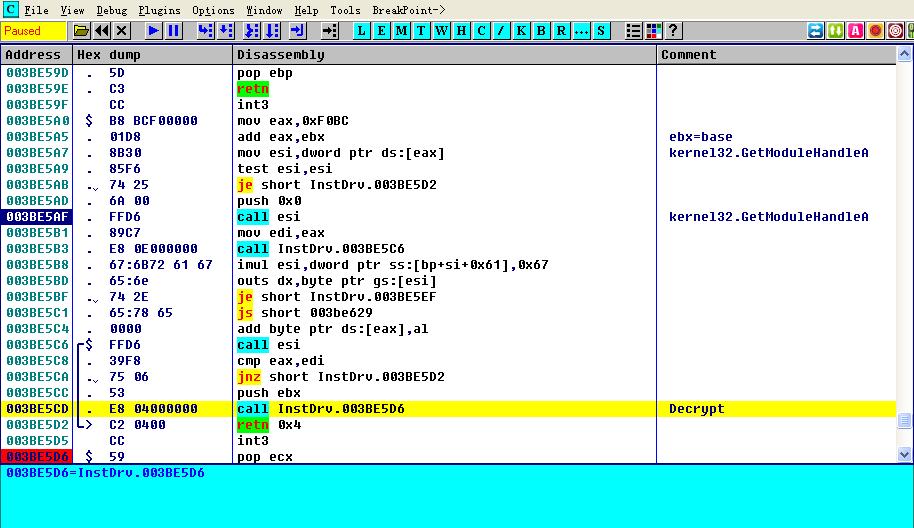This screenshot has height=528, width=914.
Task: Open the BreakPoint-> menu
Action: point(409,10)
